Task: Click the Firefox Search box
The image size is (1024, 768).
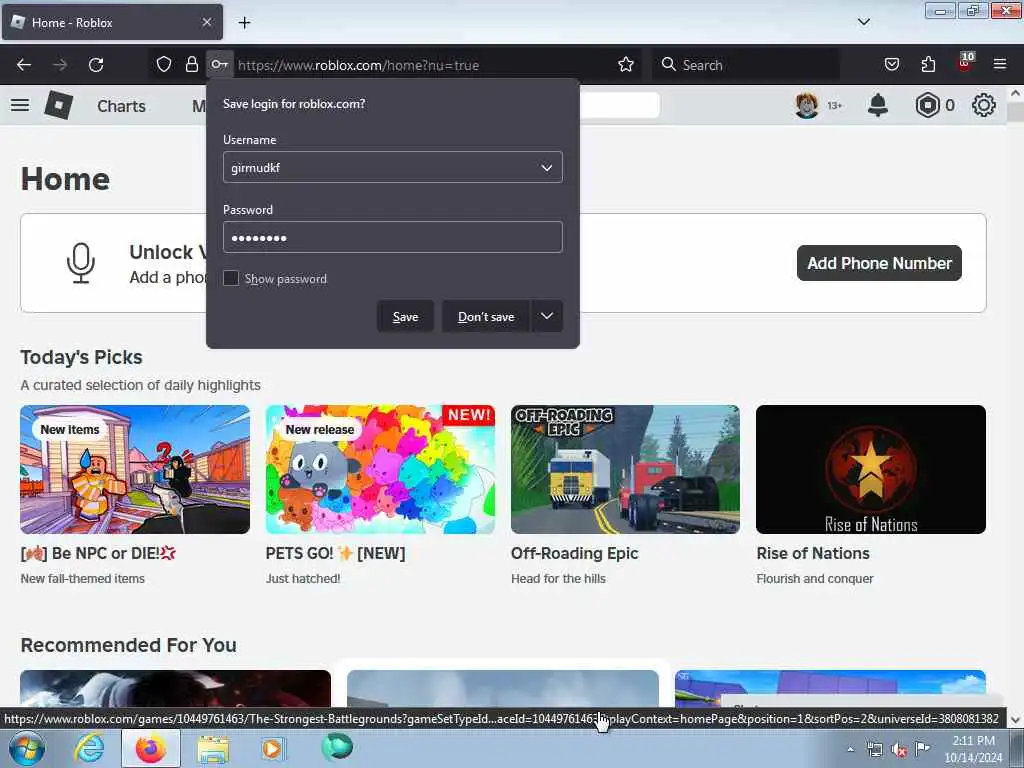Action: (746, 65)
